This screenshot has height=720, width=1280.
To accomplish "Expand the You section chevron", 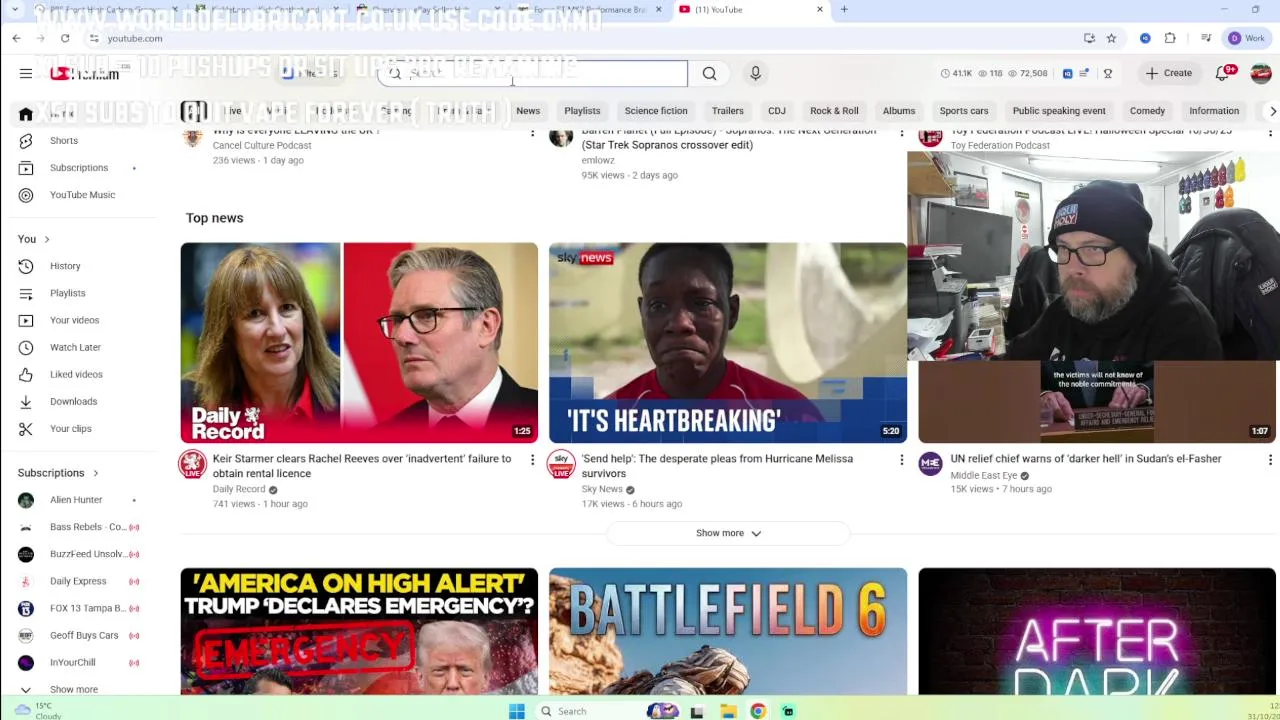I will pos(46,239).
